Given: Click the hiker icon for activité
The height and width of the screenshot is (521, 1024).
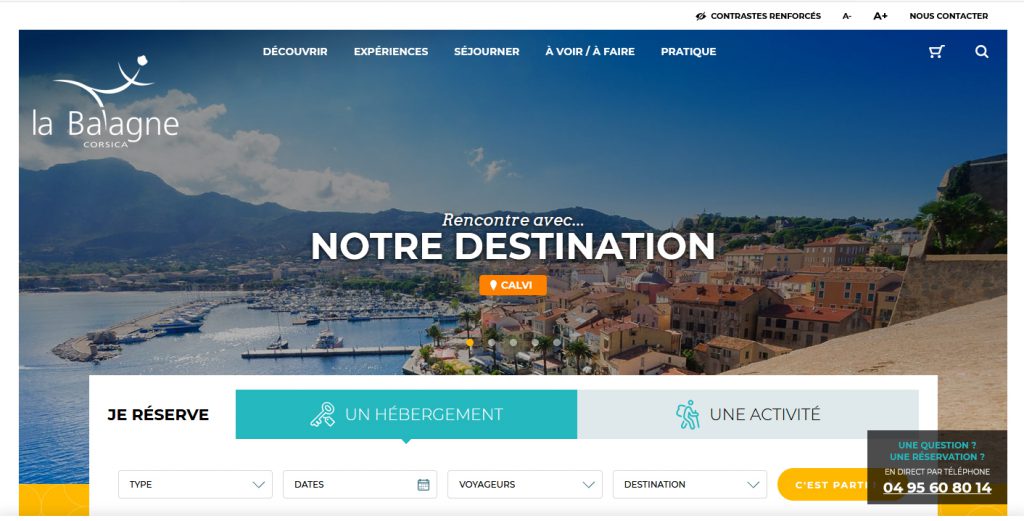Looking at the screenshot, I should point(688,415).
